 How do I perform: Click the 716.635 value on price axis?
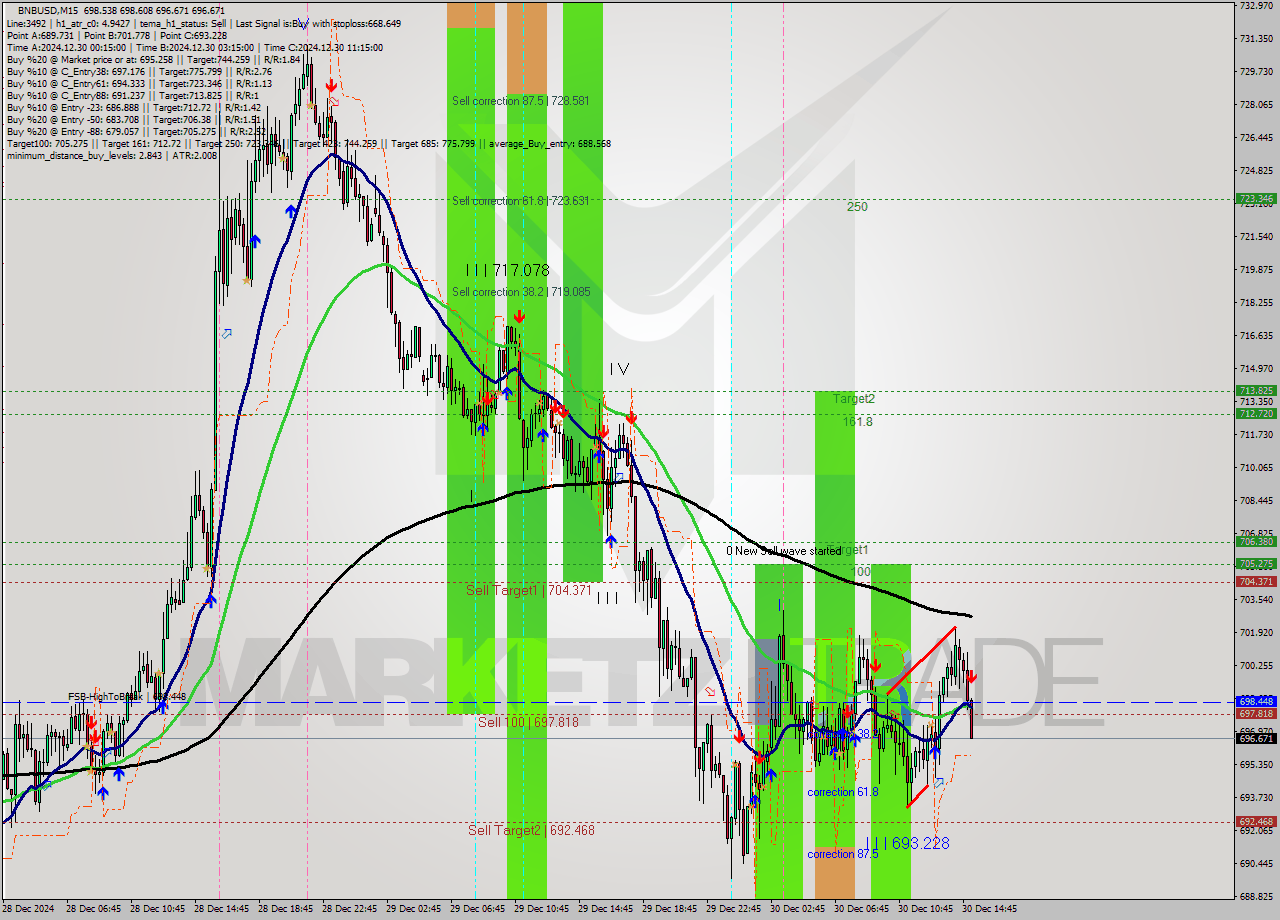pyautogui.click(x=1256, y=335)
